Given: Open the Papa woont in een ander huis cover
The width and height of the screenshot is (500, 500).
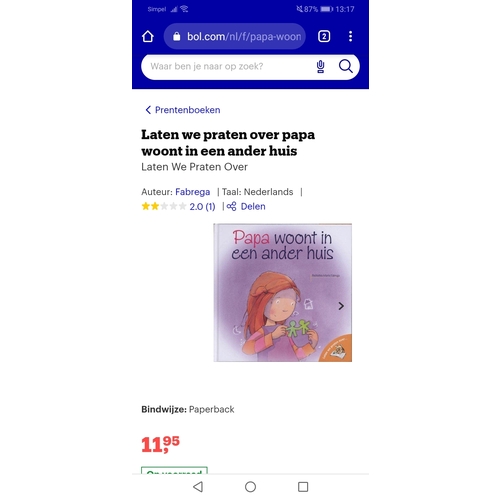Looking at the screenshot, I should pos(283,292).
